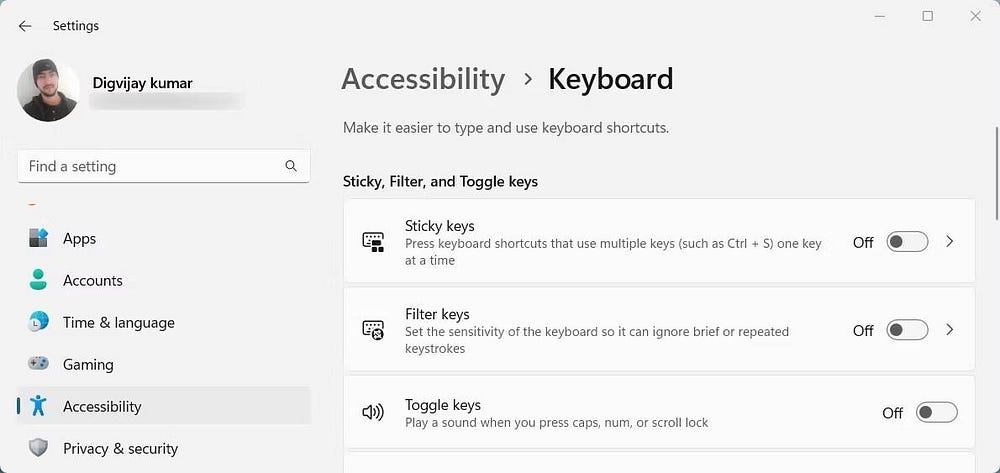
Task: Click the Find a setting search box
Action: point(150,166)
